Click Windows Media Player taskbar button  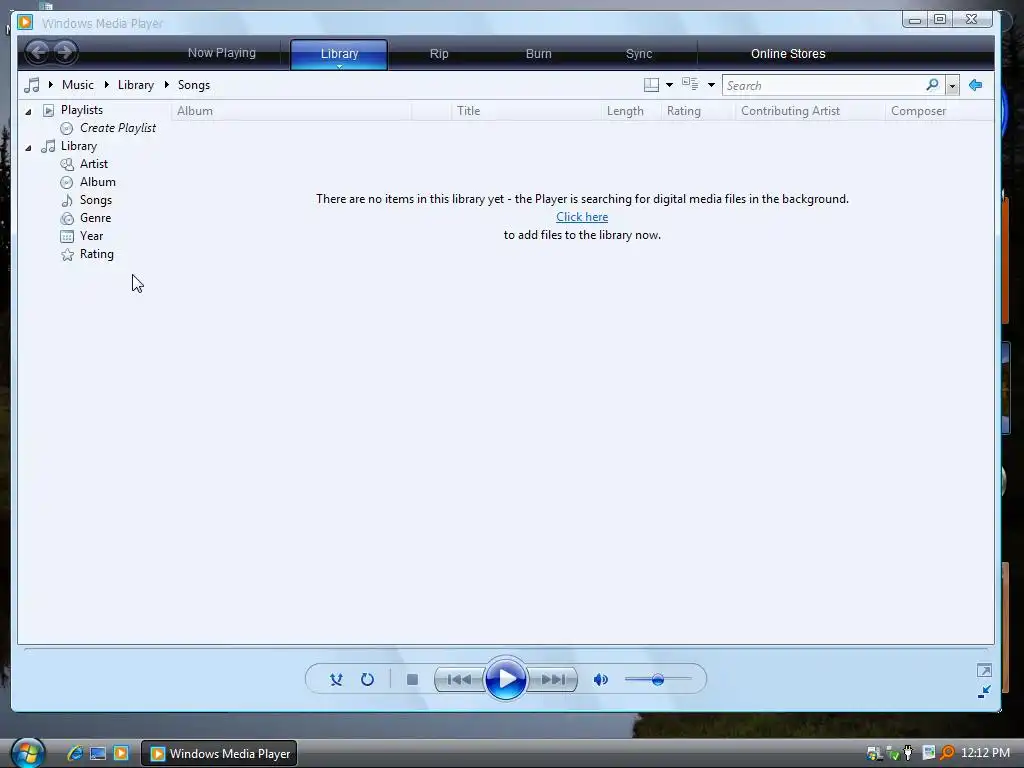219,754
